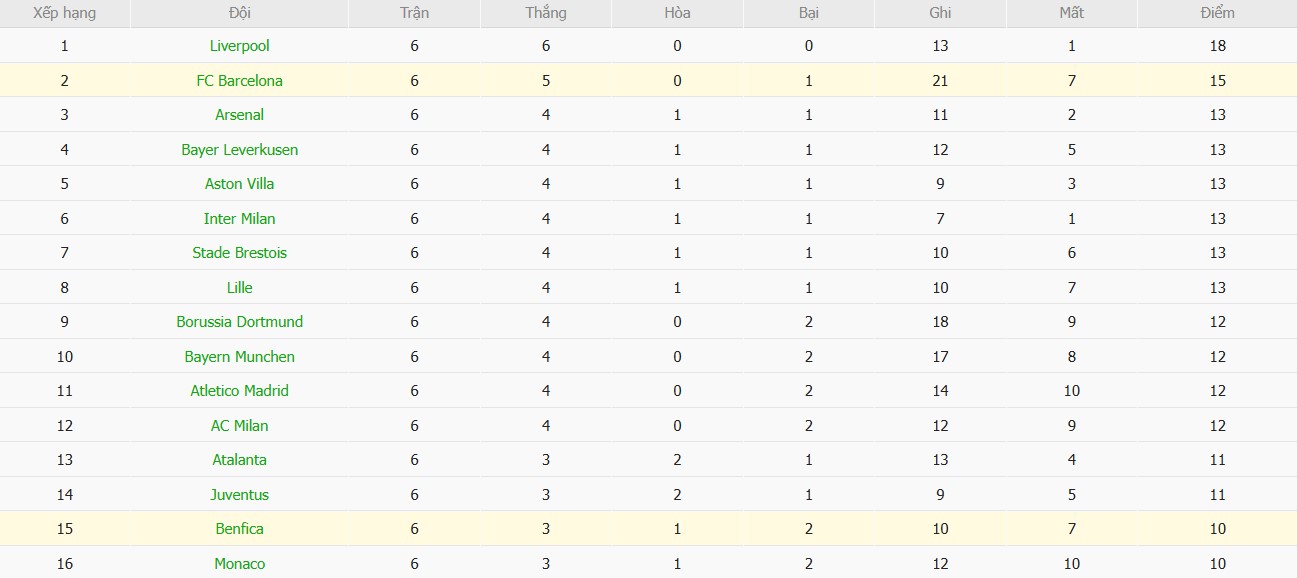Open the AC Milan link
The width and height of the screenshot is (1297, 578).
(240, 426)
